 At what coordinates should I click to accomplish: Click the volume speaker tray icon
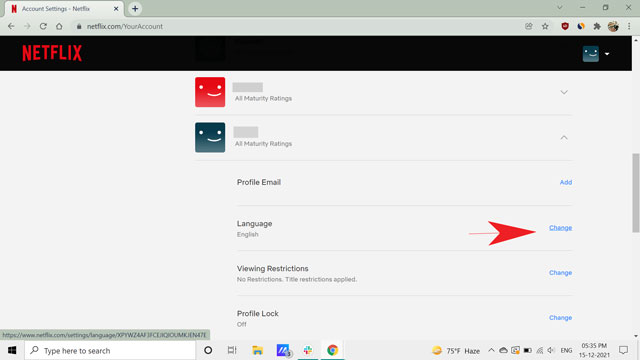click(551, 350)
